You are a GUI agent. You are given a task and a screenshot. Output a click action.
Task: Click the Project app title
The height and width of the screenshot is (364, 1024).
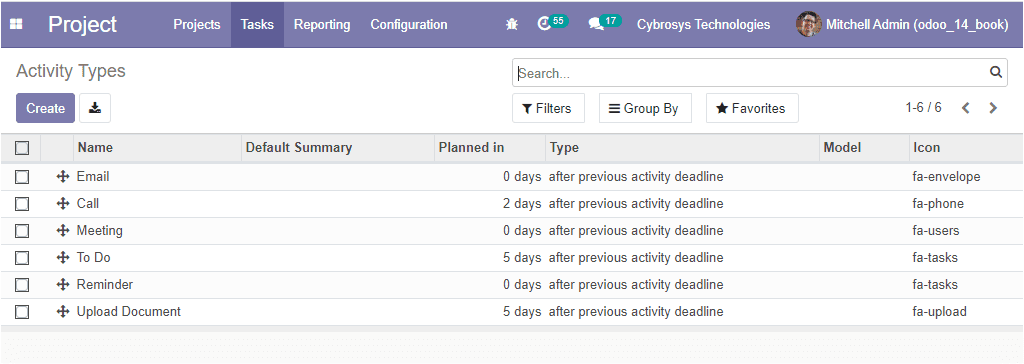click(x=82, y=25)
